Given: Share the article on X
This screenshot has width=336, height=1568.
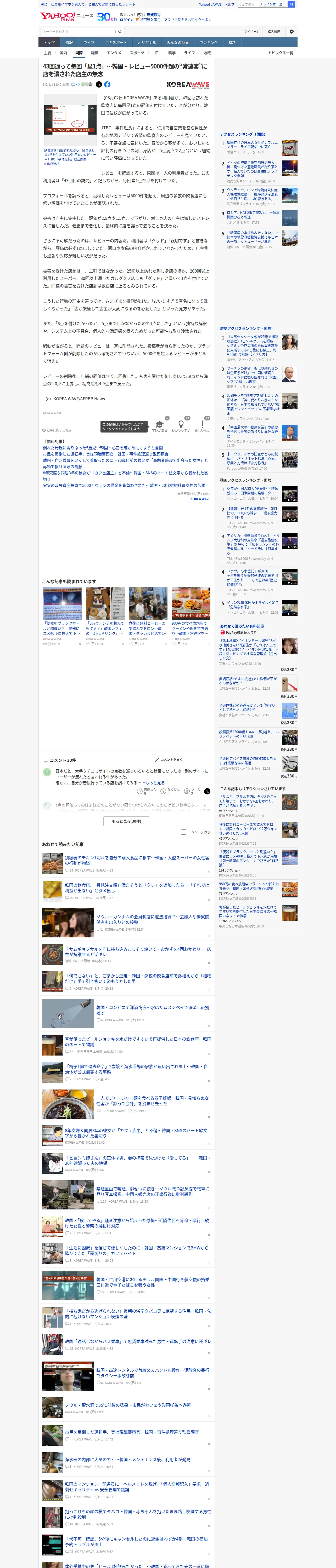Looking at the screenshot, I should 99,85.
